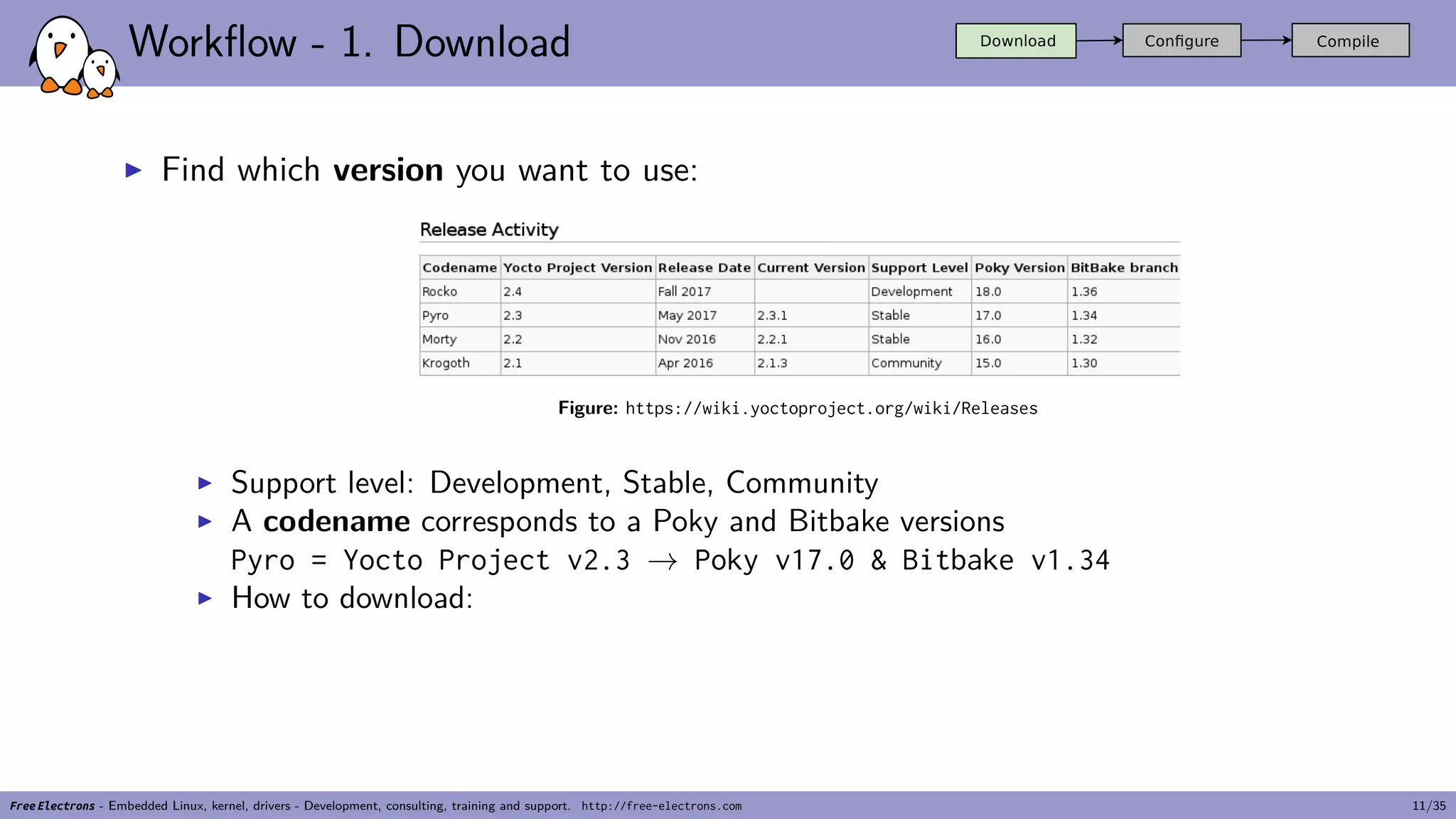Click the Pyro = Yocto Project v2.3 line
1456x819 pixels.
[670, 560]
